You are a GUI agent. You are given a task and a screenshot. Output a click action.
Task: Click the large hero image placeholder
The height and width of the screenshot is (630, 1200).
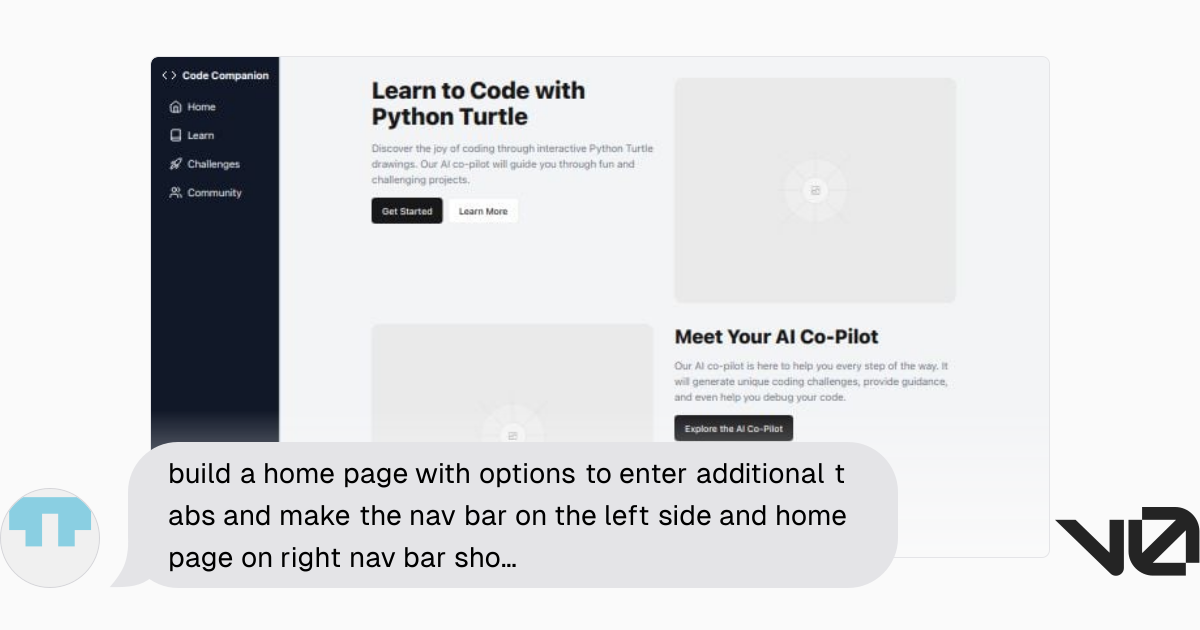point(815,190)
